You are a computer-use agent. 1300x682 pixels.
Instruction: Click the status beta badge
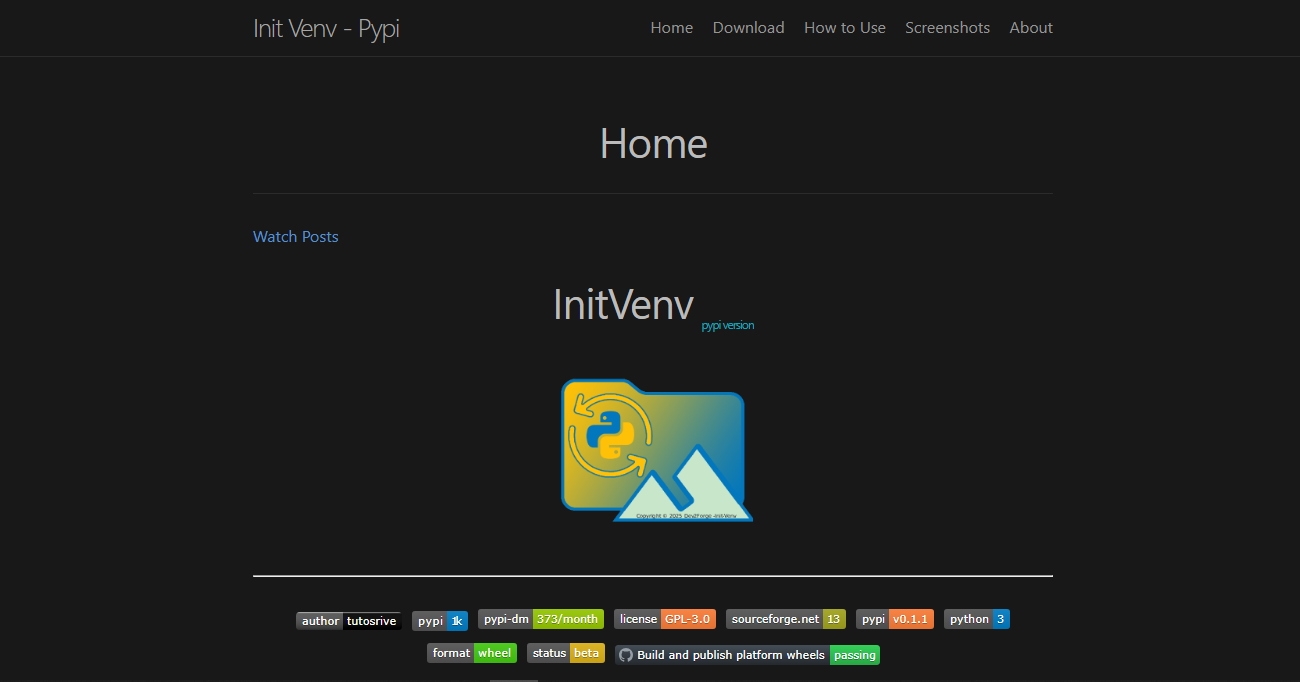tap(566, 653)
